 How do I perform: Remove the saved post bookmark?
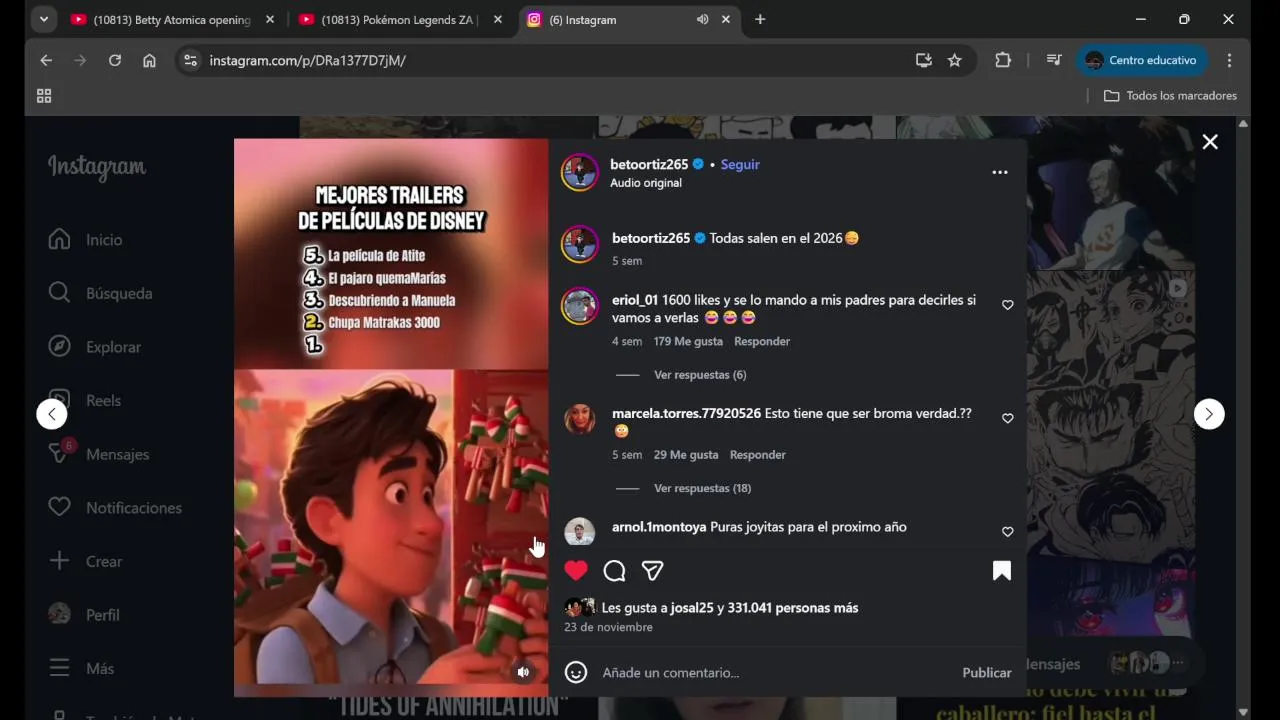(x=1001, y=571)
